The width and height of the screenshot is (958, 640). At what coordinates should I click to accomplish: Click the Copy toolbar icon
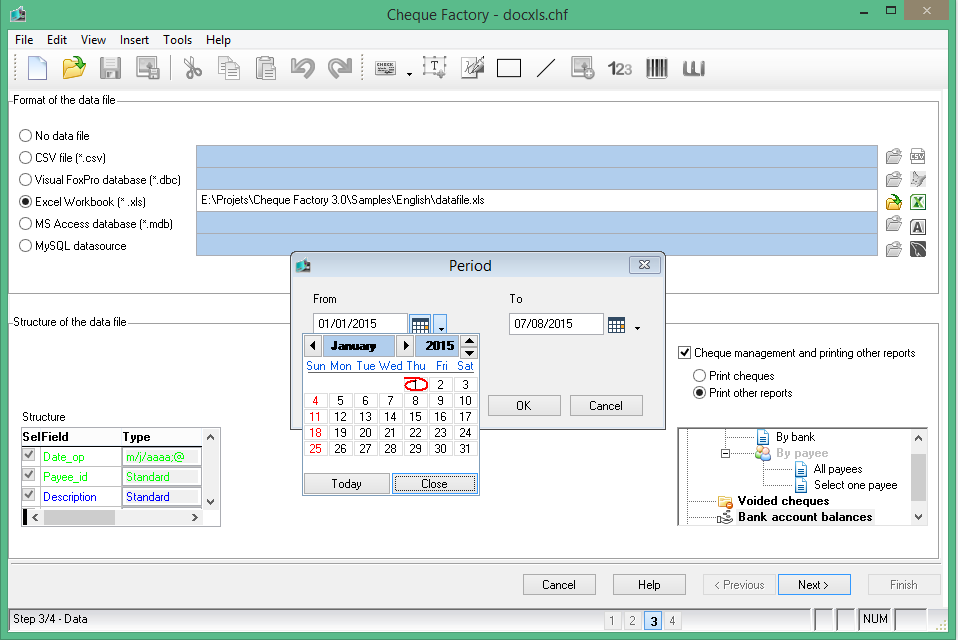(229, 68)
